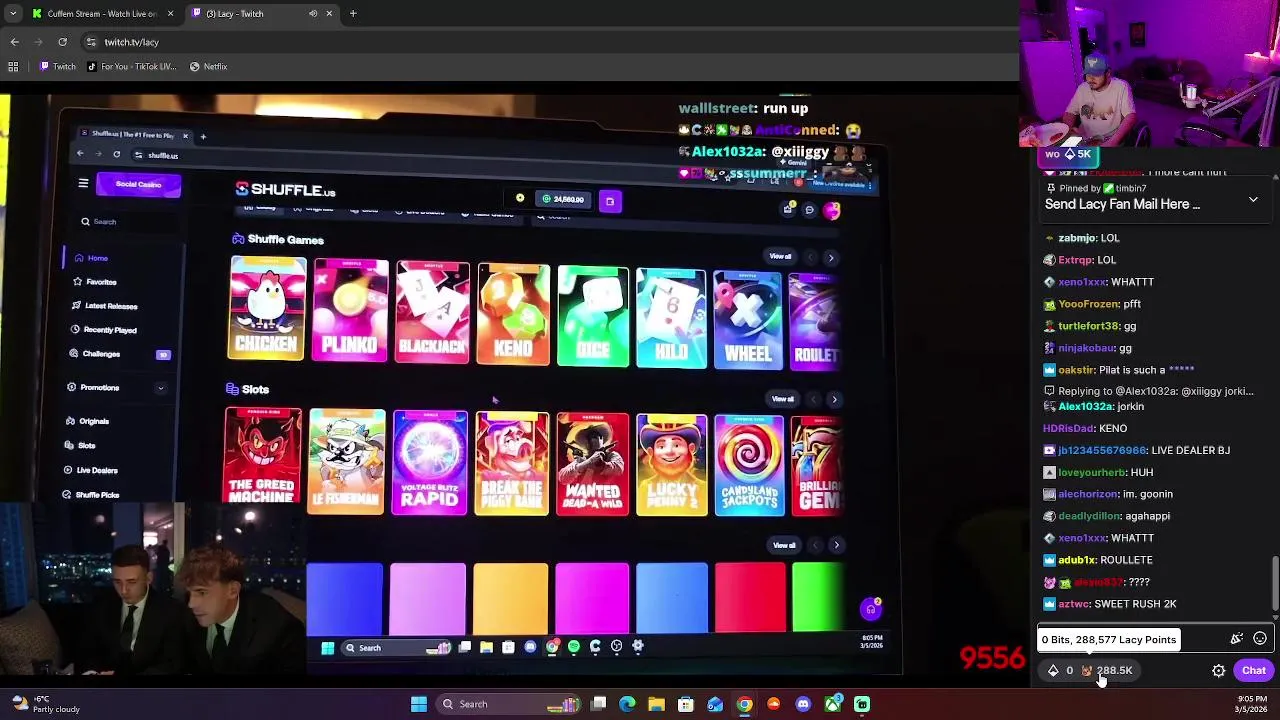Launch the Keno game tile
1280x720 pixels.
tap(513, 314)
